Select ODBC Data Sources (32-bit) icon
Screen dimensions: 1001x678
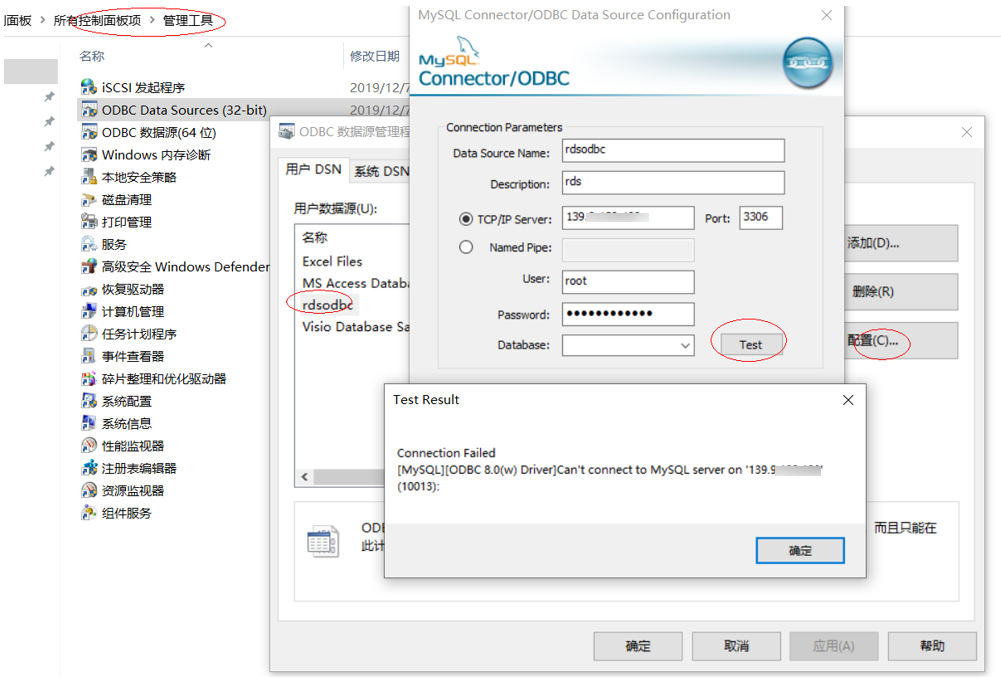(x=89, y=110)
